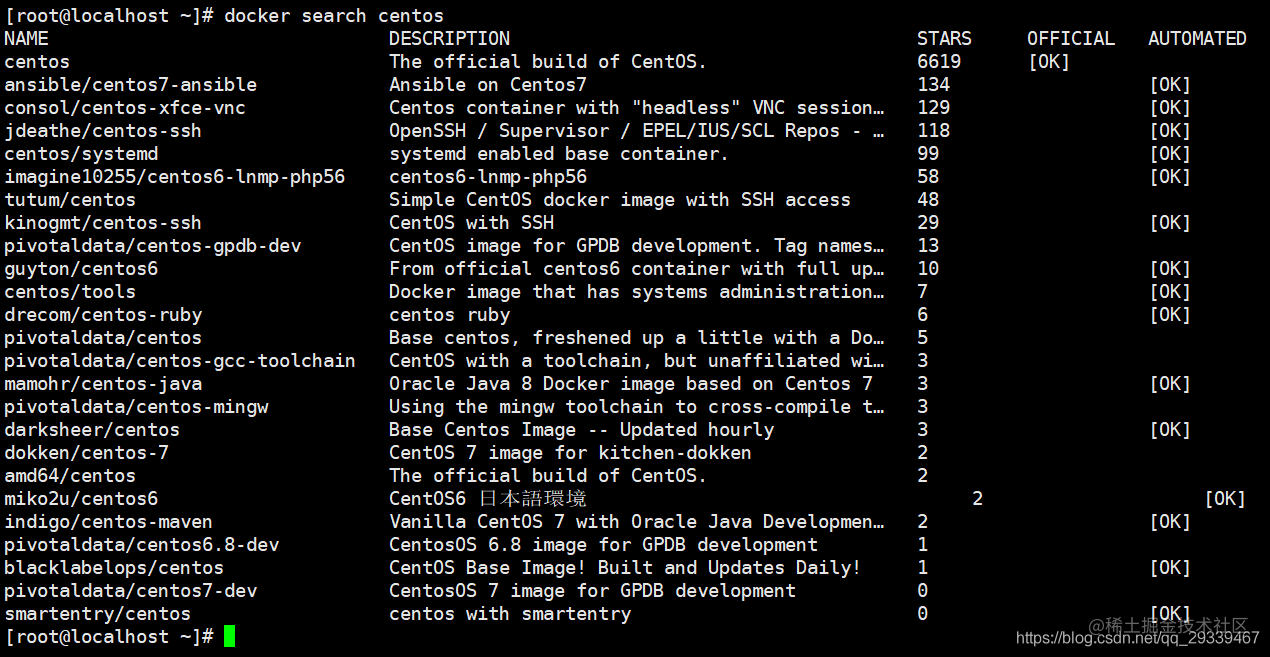The image size is (1270, 657).
Task: Click 'dokken/centos-7' image name
Action: coord(86,453)
